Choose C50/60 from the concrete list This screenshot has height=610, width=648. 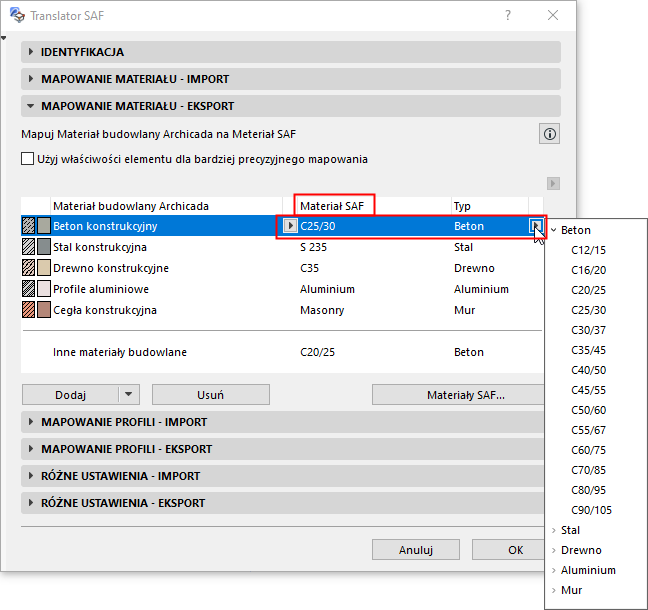point(588,410)
